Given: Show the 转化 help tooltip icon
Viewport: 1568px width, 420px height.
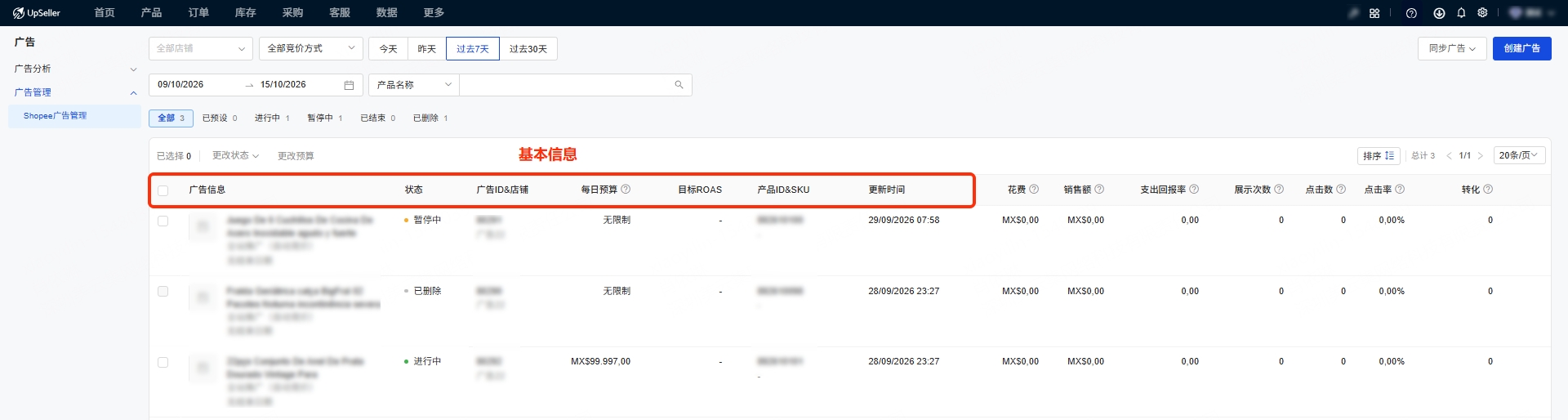Looking at the screenshot, I should click(1488, 189).
